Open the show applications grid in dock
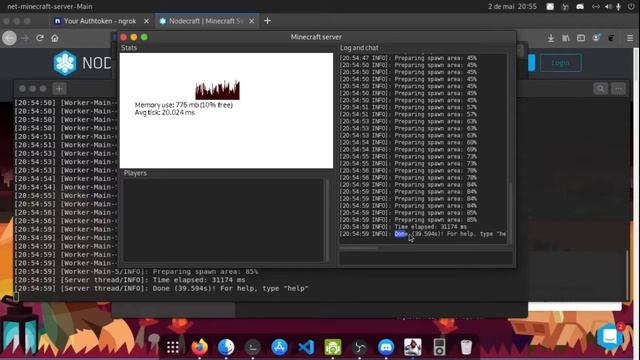Screen dimensions: 640x360 [x=173, y=347]
